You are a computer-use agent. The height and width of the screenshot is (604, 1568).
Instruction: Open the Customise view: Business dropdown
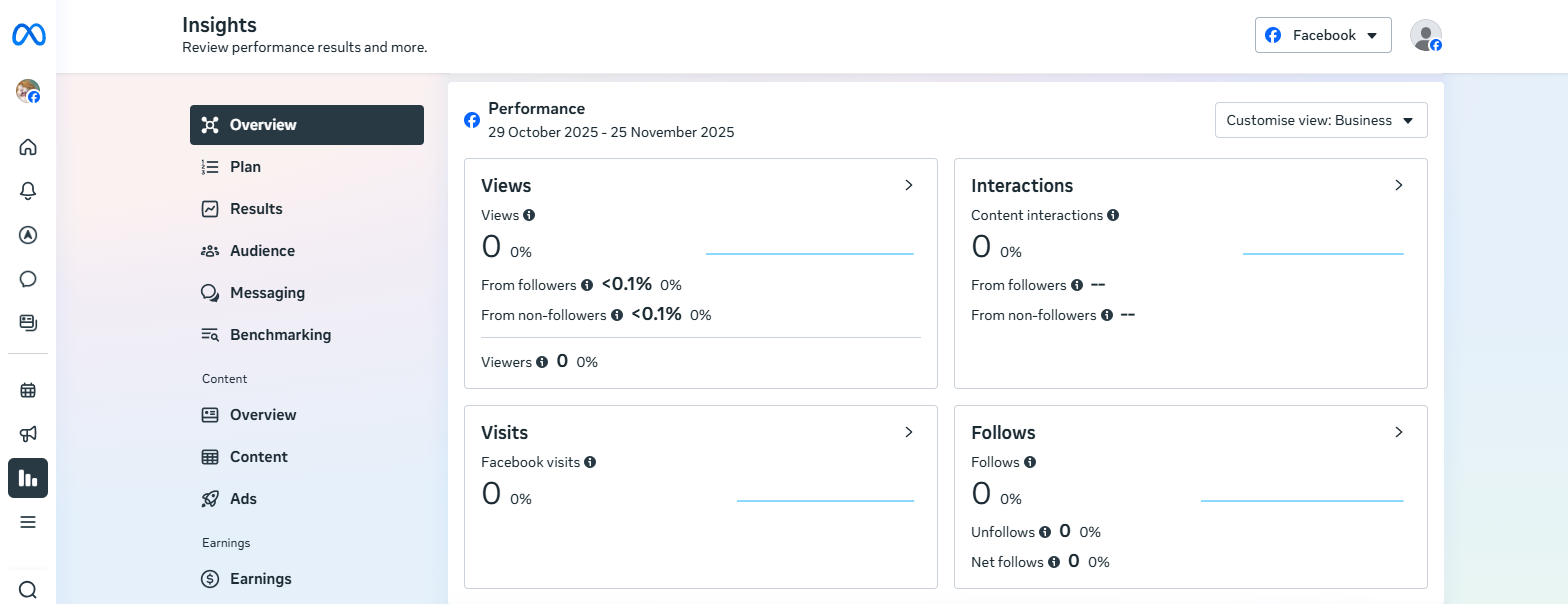1320,120
